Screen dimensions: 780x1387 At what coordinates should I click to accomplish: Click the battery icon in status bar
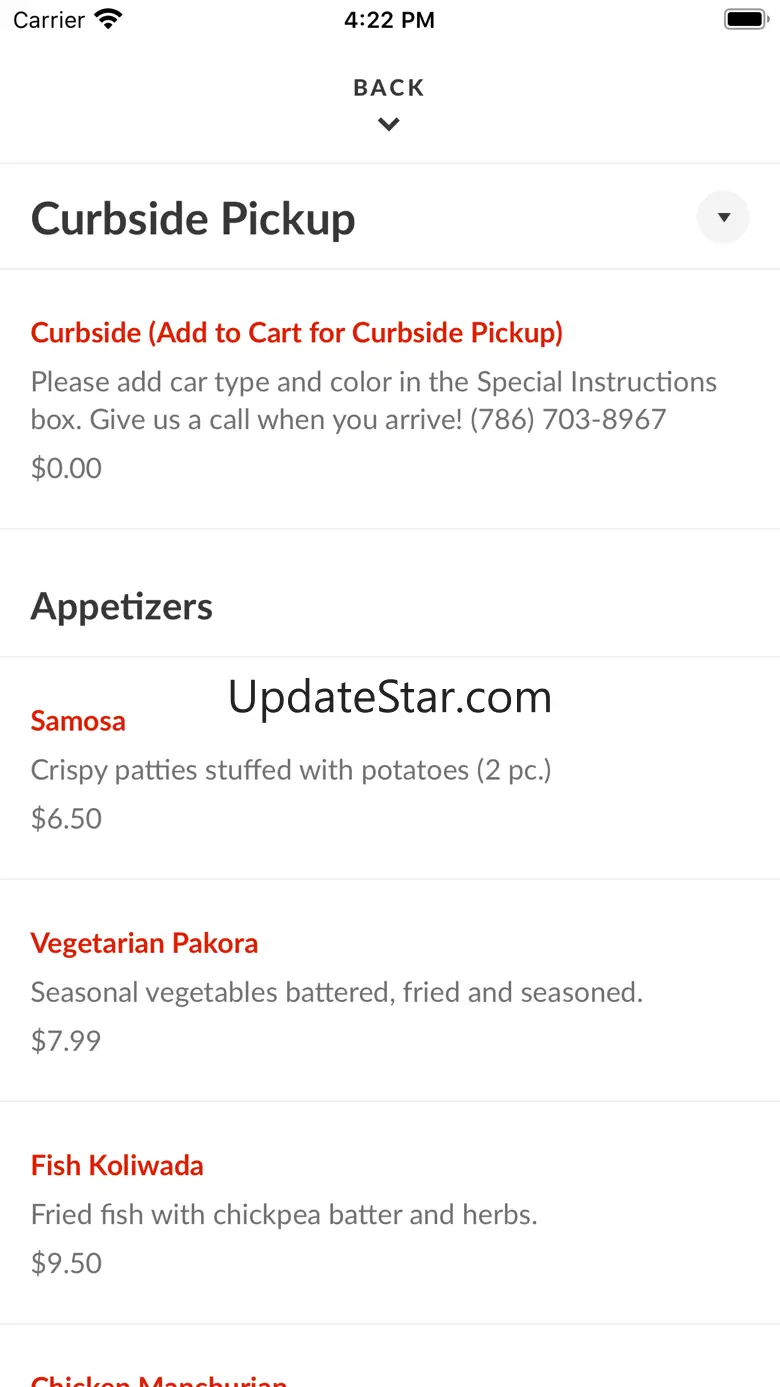[744, 19]
